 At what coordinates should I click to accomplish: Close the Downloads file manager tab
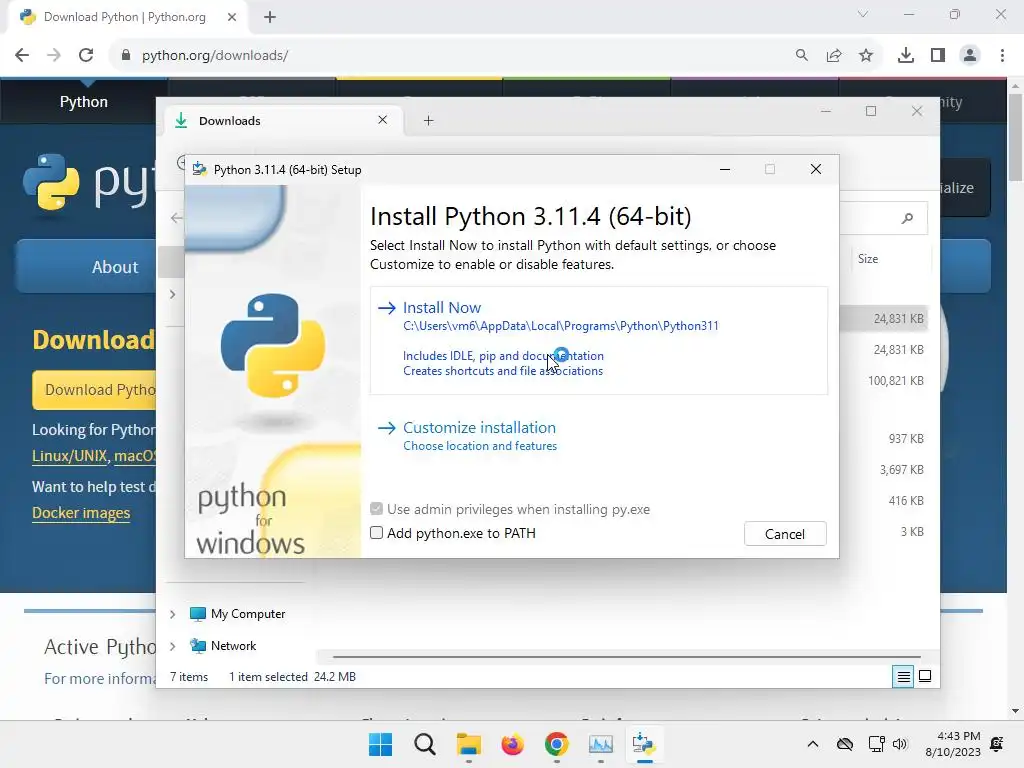(383, 120)
